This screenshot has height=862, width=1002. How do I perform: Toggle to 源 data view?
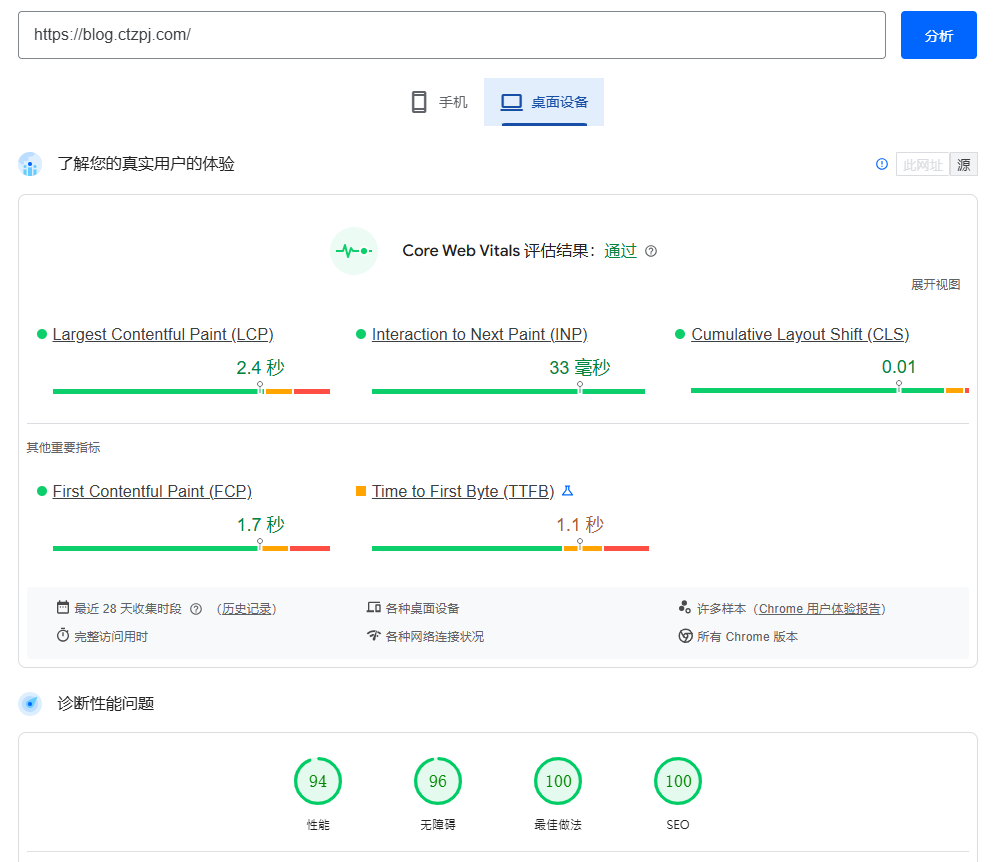[x=963, y=165]
